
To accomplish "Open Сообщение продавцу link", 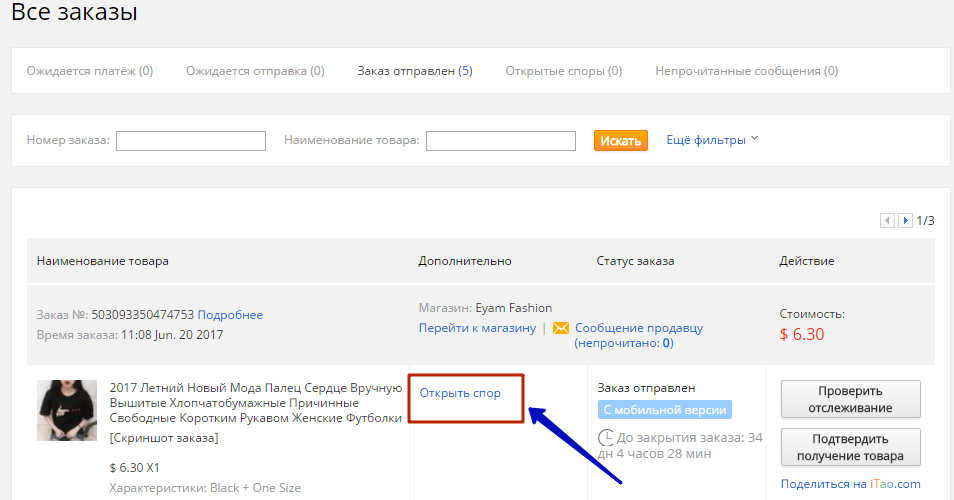I will (x=638, y=328).
